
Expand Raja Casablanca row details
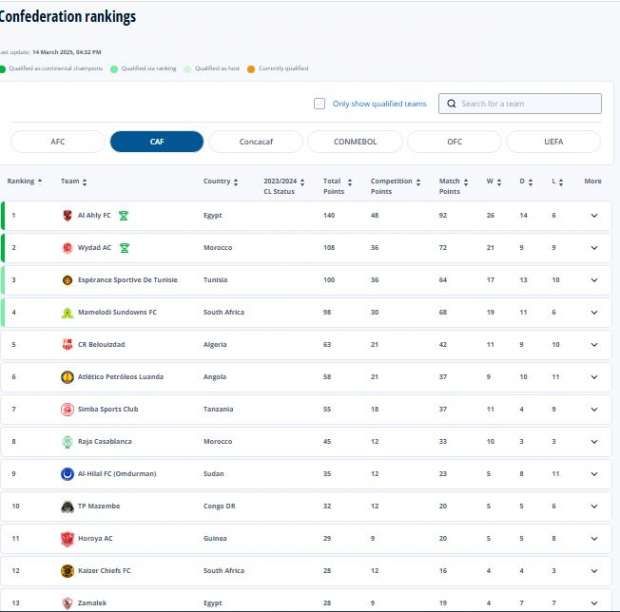[594, 442]
